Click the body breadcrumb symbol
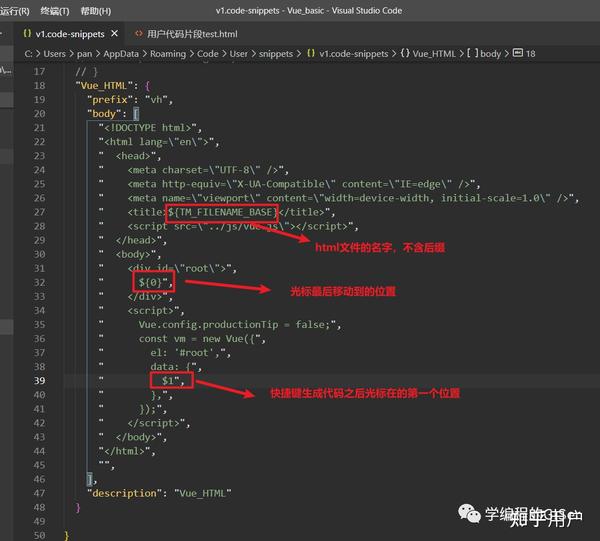 491,54
